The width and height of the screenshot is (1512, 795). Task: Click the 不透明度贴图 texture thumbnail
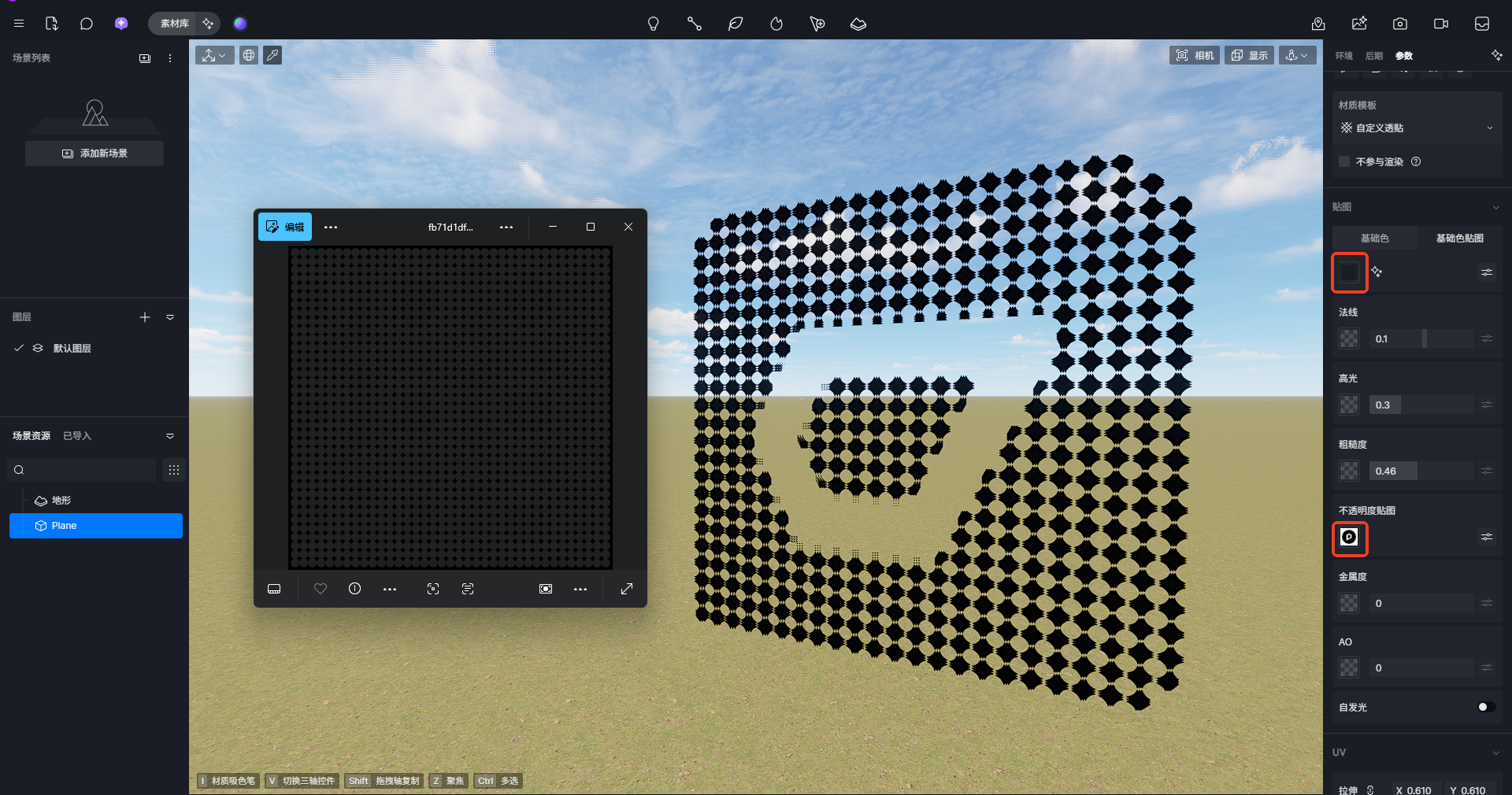tap(1350, 538)
